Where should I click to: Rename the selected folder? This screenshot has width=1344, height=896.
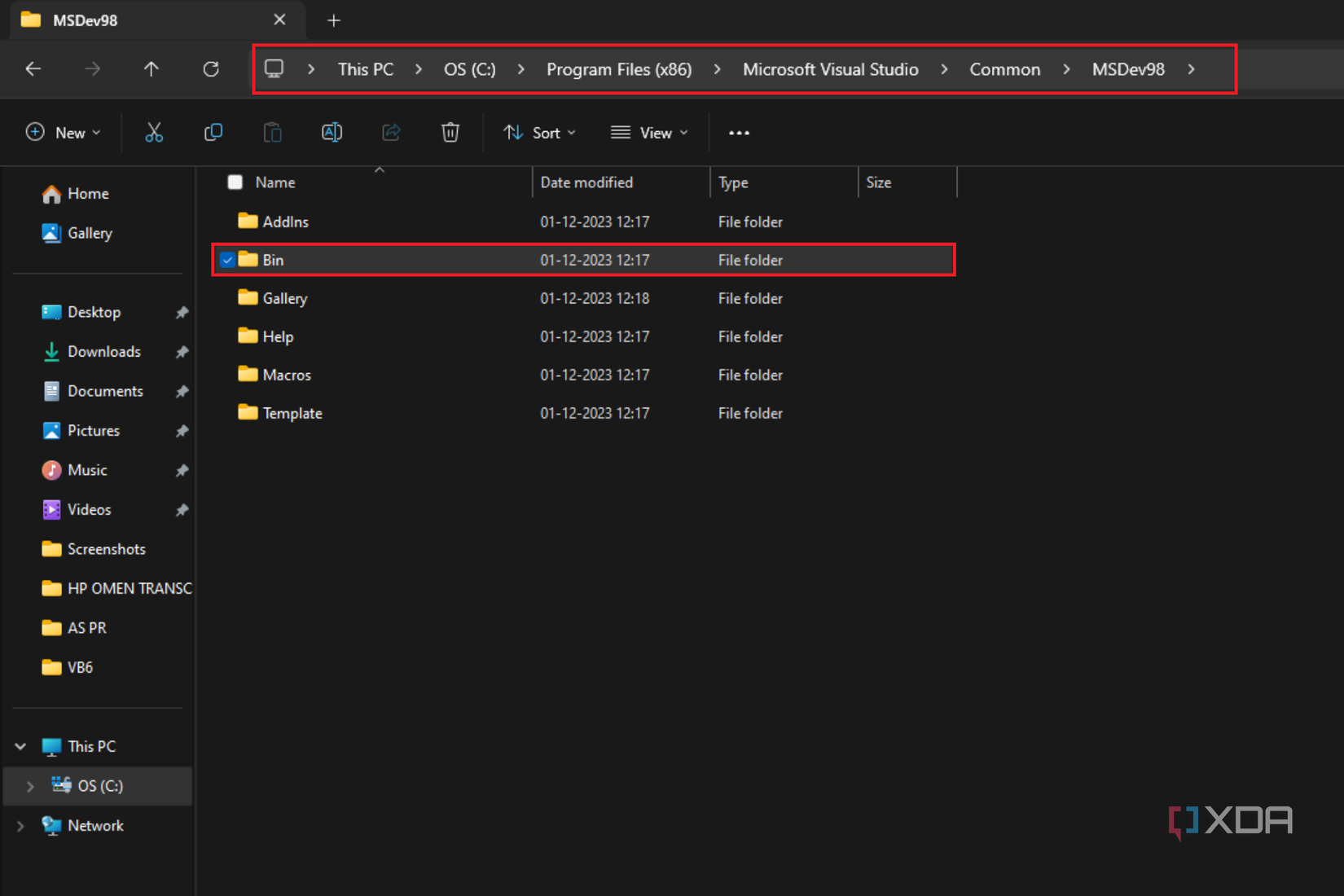click(332, 132)
